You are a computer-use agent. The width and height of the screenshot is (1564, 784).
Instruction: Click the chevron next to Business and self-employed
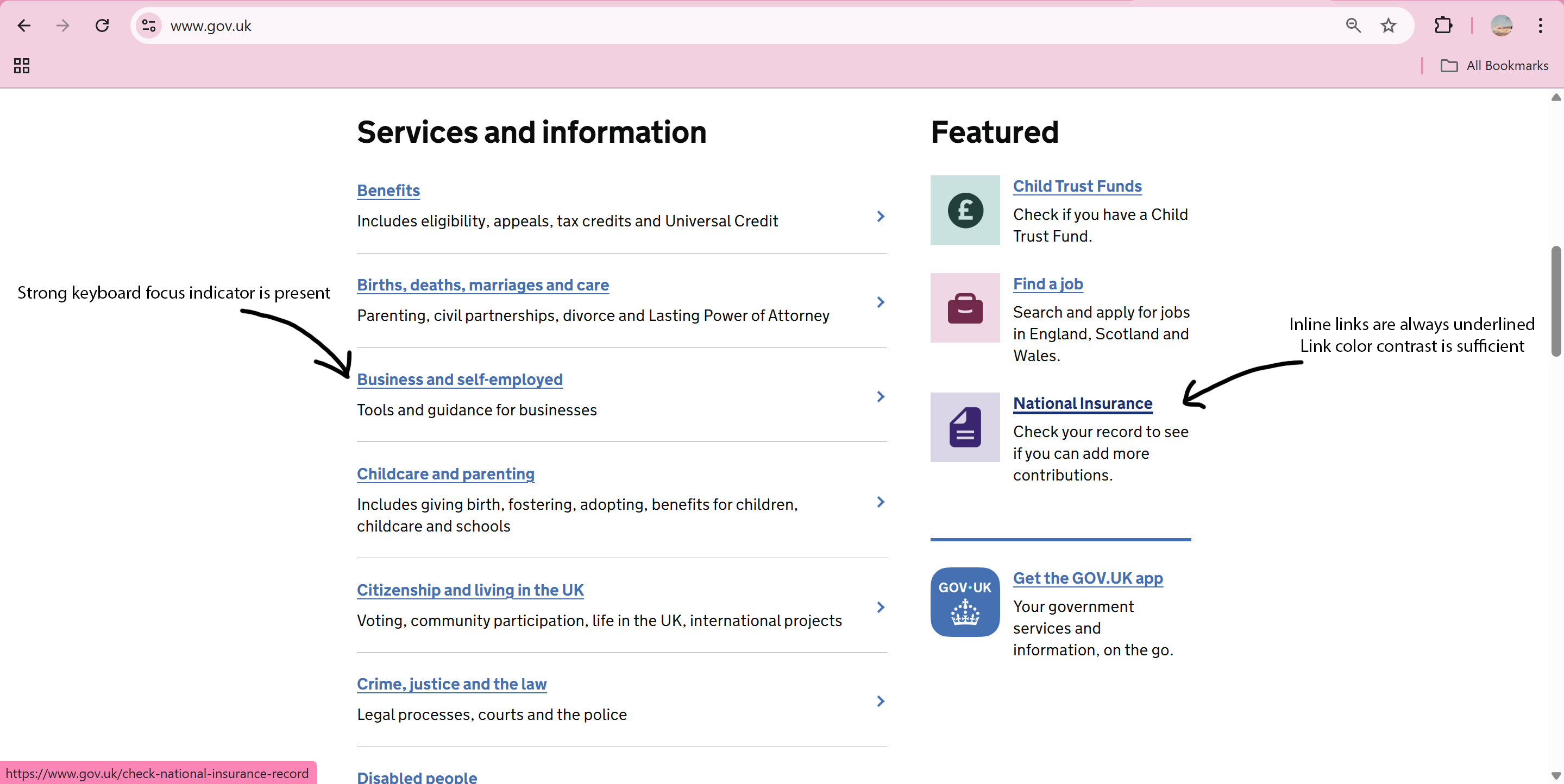(881, 397)
